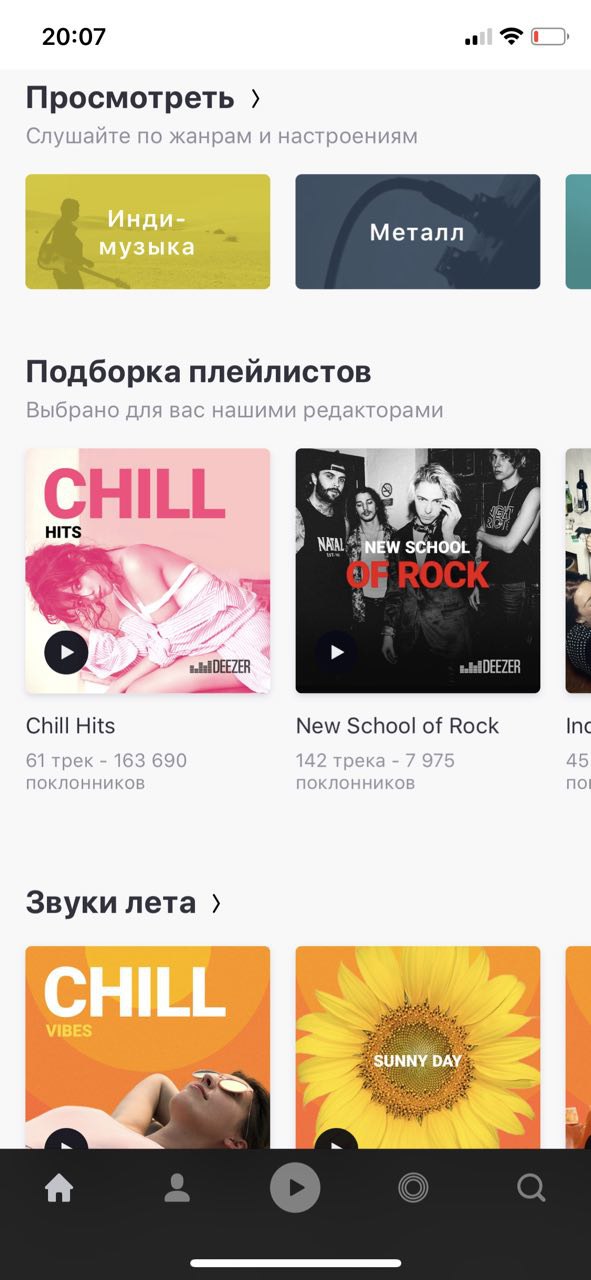Expand the Просмотреть section chevron
Screen dimensions: 591x1280
(x=256, y=98)
